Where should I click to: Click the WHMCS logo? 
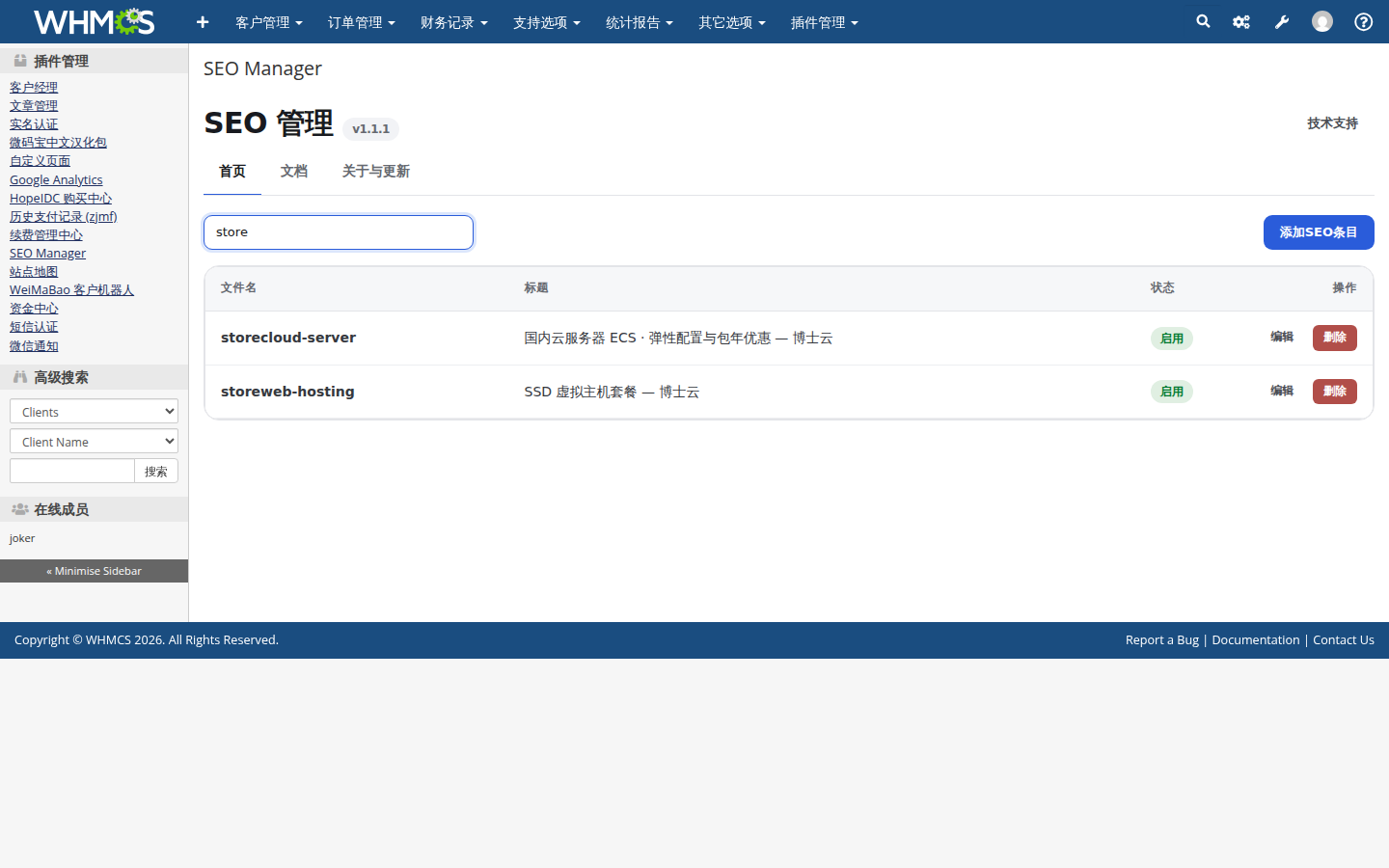(x=94, y=21)
